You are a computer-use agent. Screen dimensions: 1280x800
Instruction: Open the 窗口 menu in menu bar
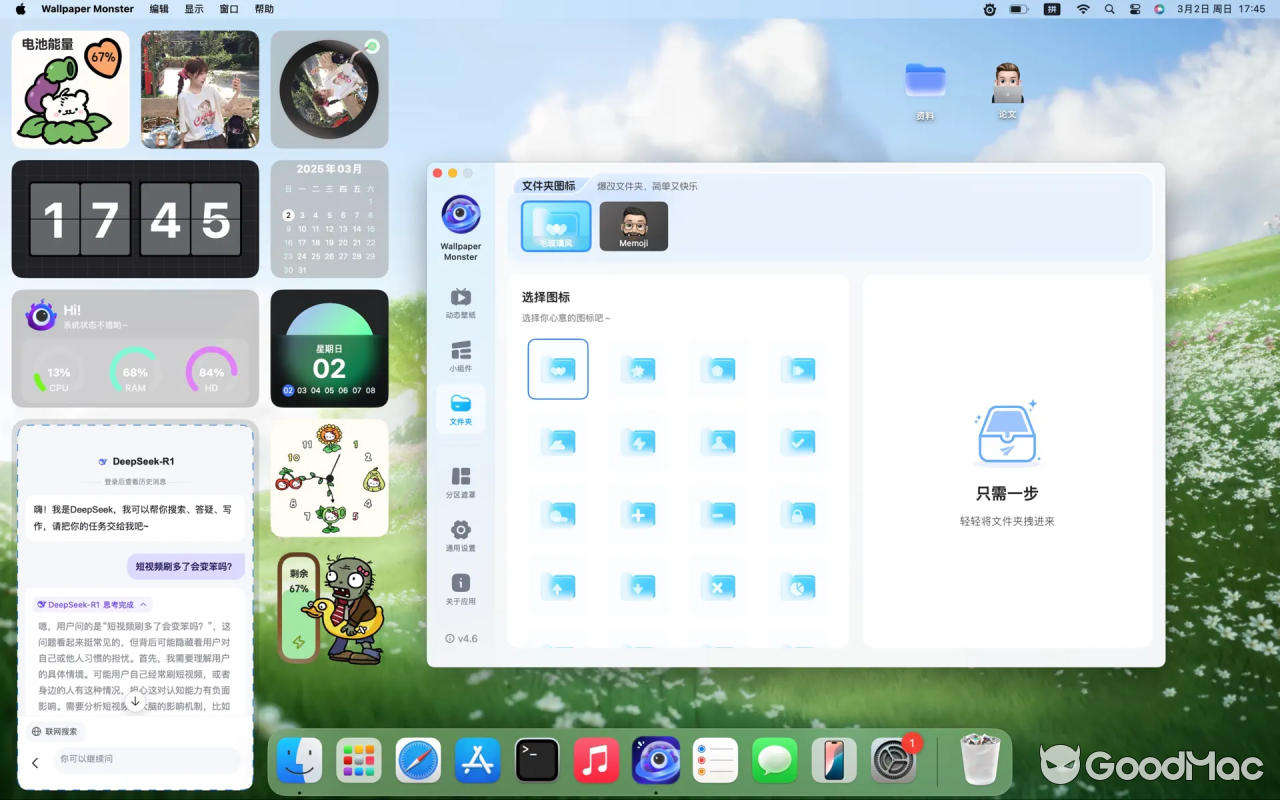pyautogui.click(x=229, y=9)
